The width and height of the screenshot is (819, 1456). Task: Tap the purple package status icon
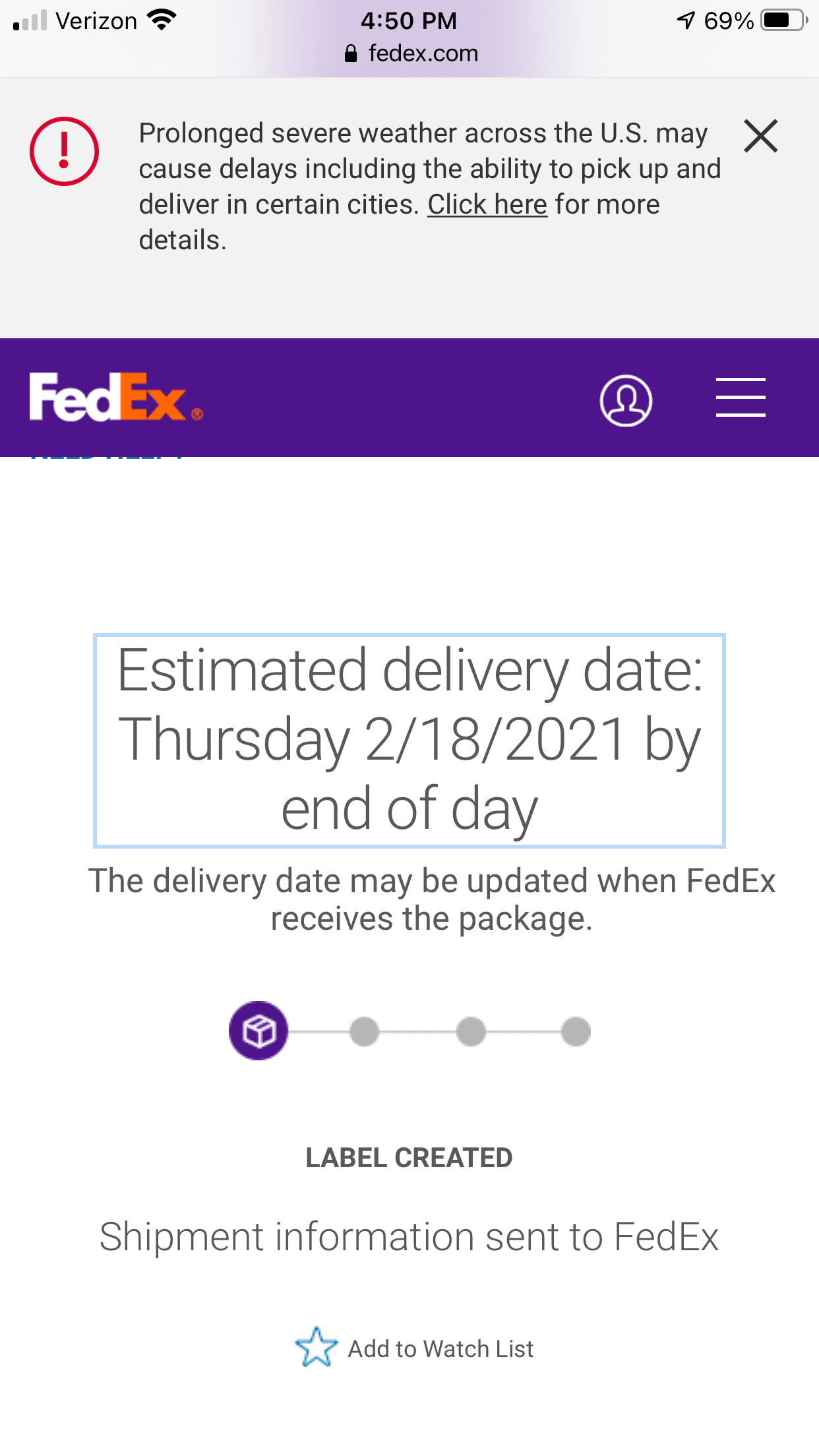(258, 1031)
